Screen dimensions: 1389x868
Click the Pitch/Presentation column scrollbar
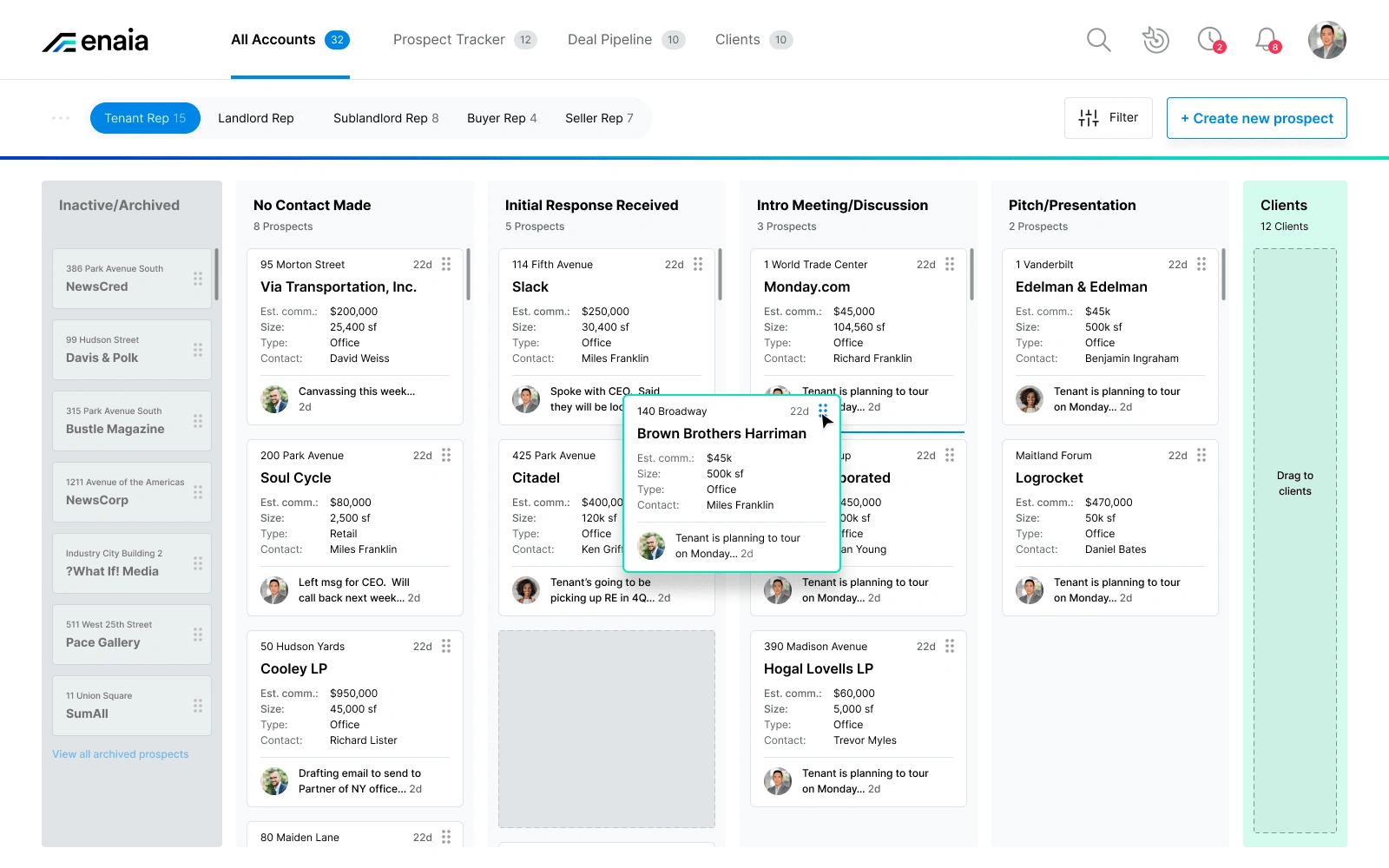pyautogui.click(x=1223, y=274)
